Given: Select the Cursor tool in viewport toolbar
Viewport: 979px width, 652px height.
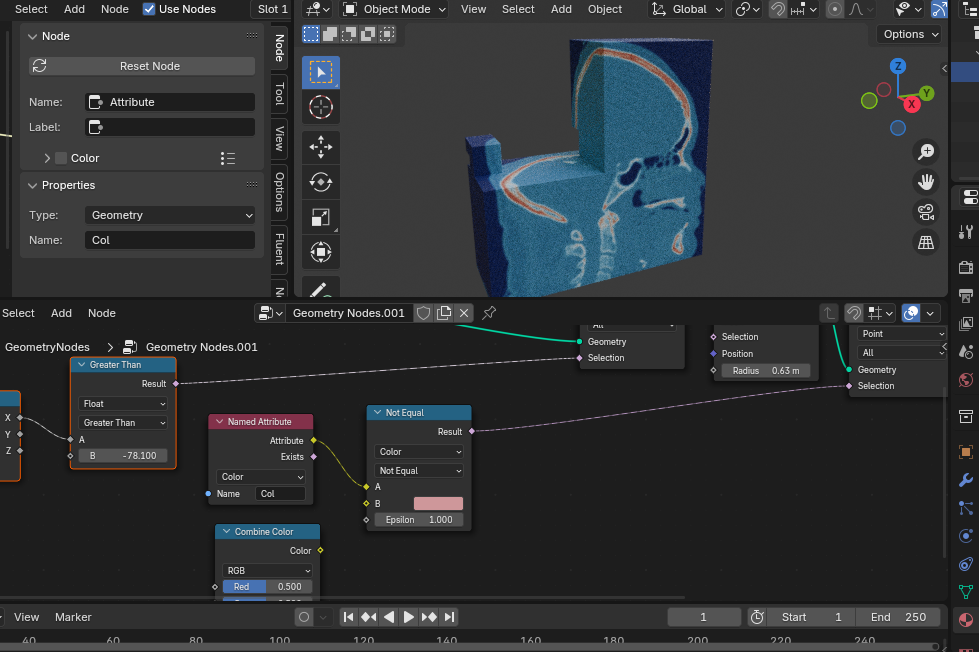Looking at the screenshot, I should point(320,108).
